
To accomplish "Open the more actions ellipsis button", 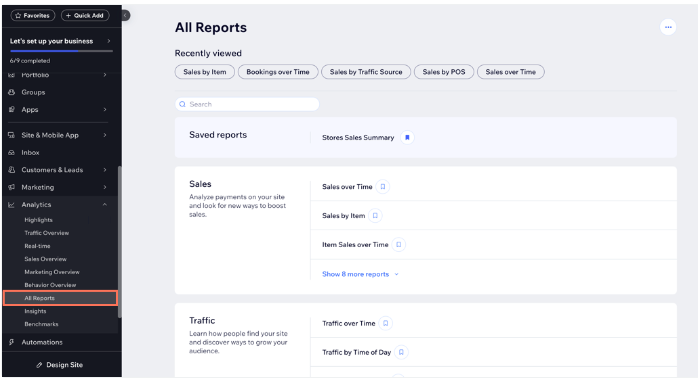I will 668,27.
